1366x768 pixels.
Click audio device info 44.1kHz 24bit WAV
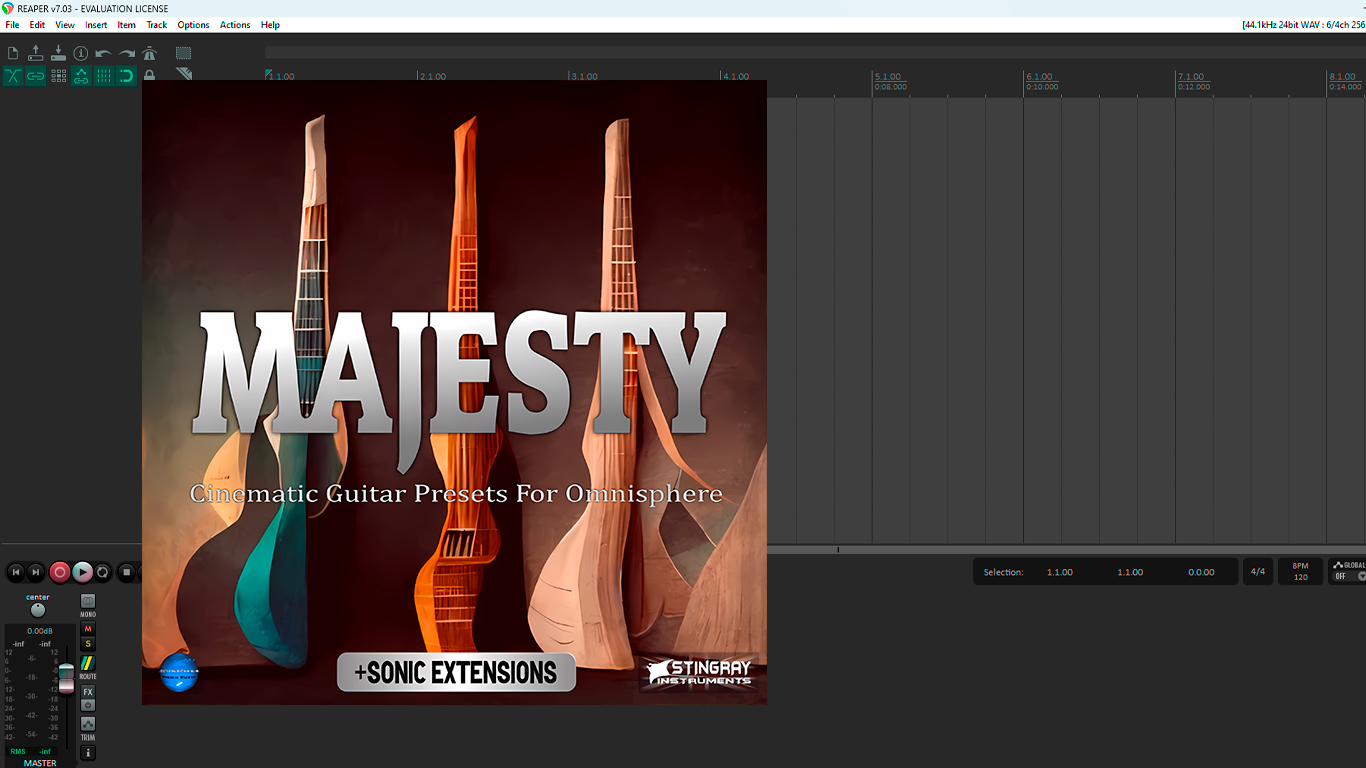click(x=1303, y=25)
